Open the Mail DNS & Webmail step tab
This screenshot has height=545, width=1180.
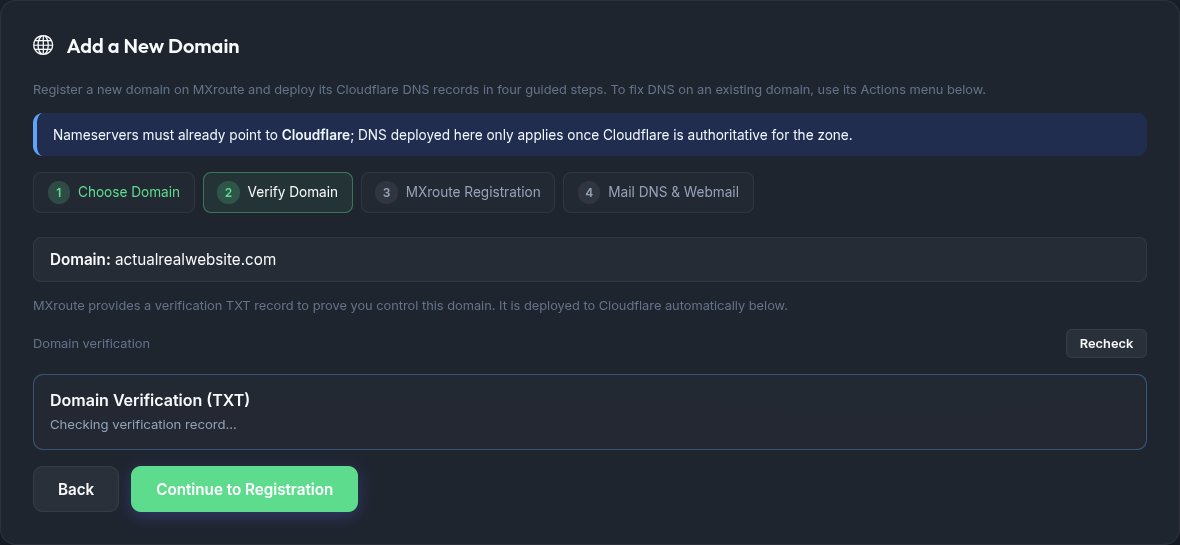point(658,193)
